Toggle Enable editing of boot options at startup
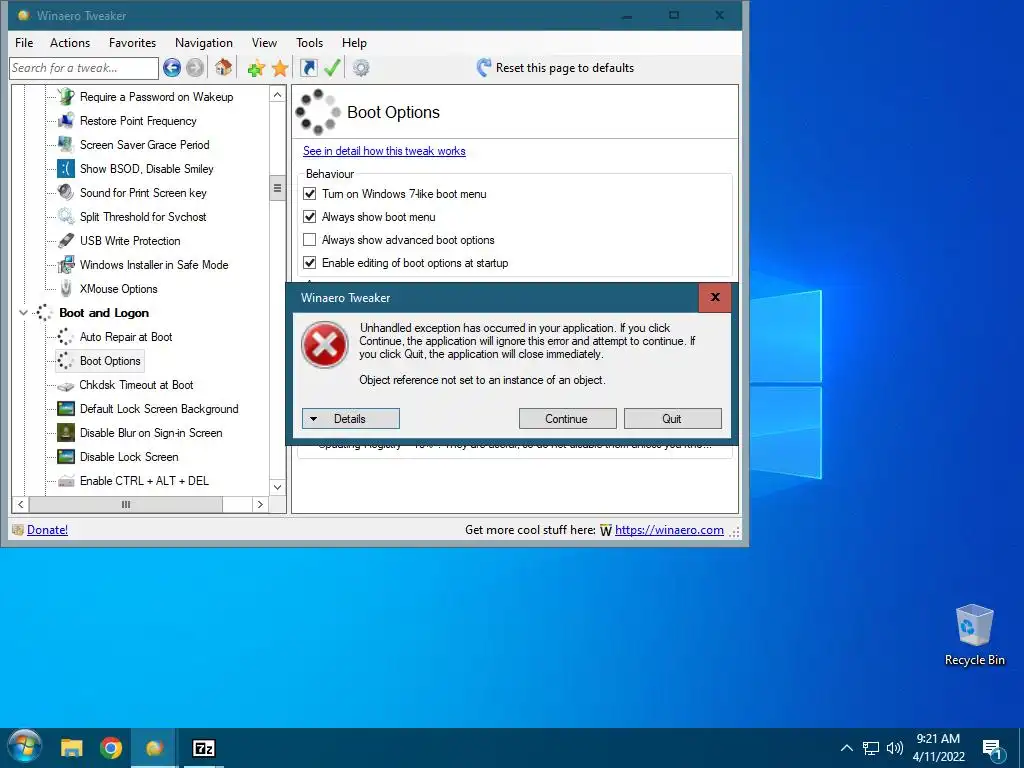 310,263
